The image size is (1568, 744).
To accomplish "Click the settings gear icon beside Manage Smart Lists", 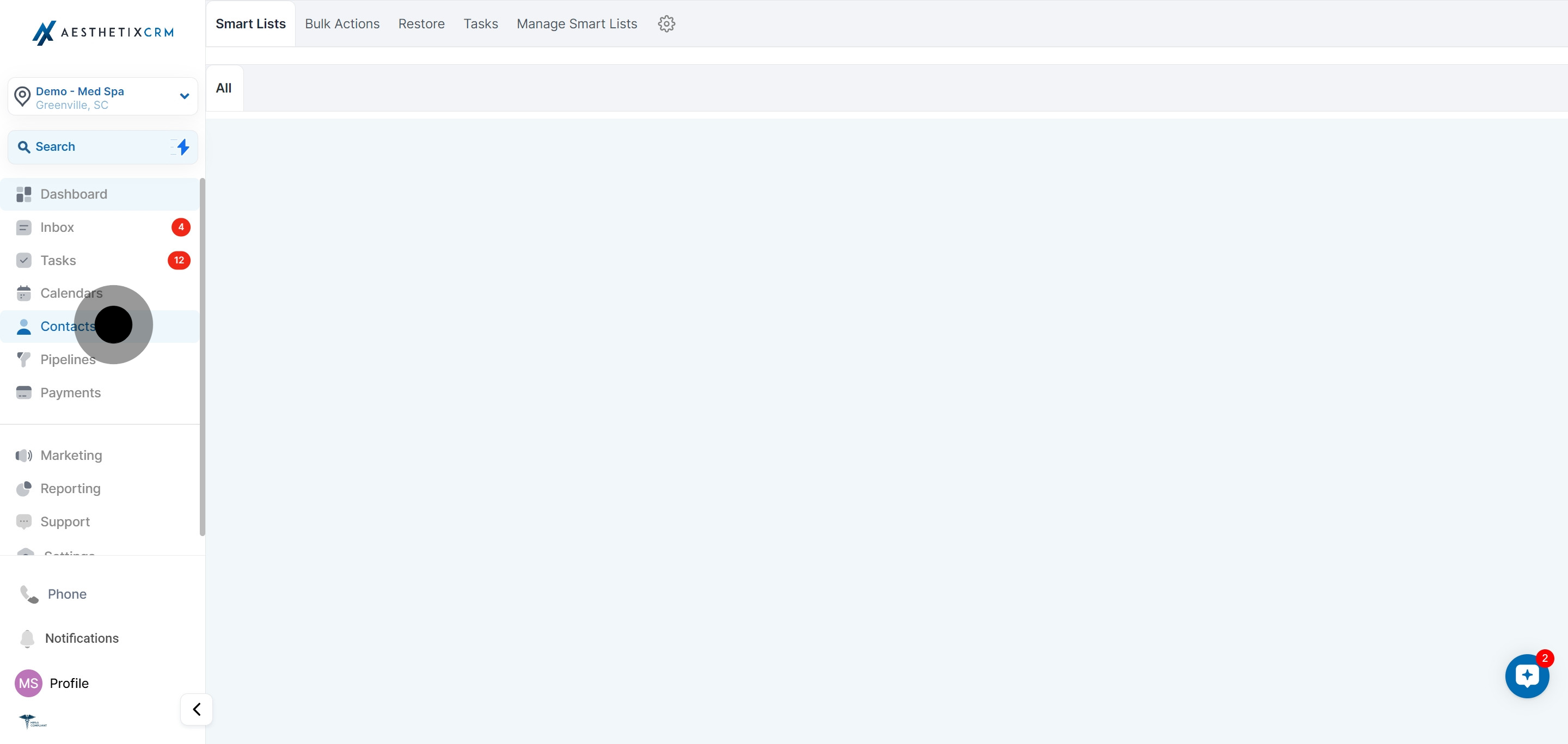I will click(x=666, y=24).
